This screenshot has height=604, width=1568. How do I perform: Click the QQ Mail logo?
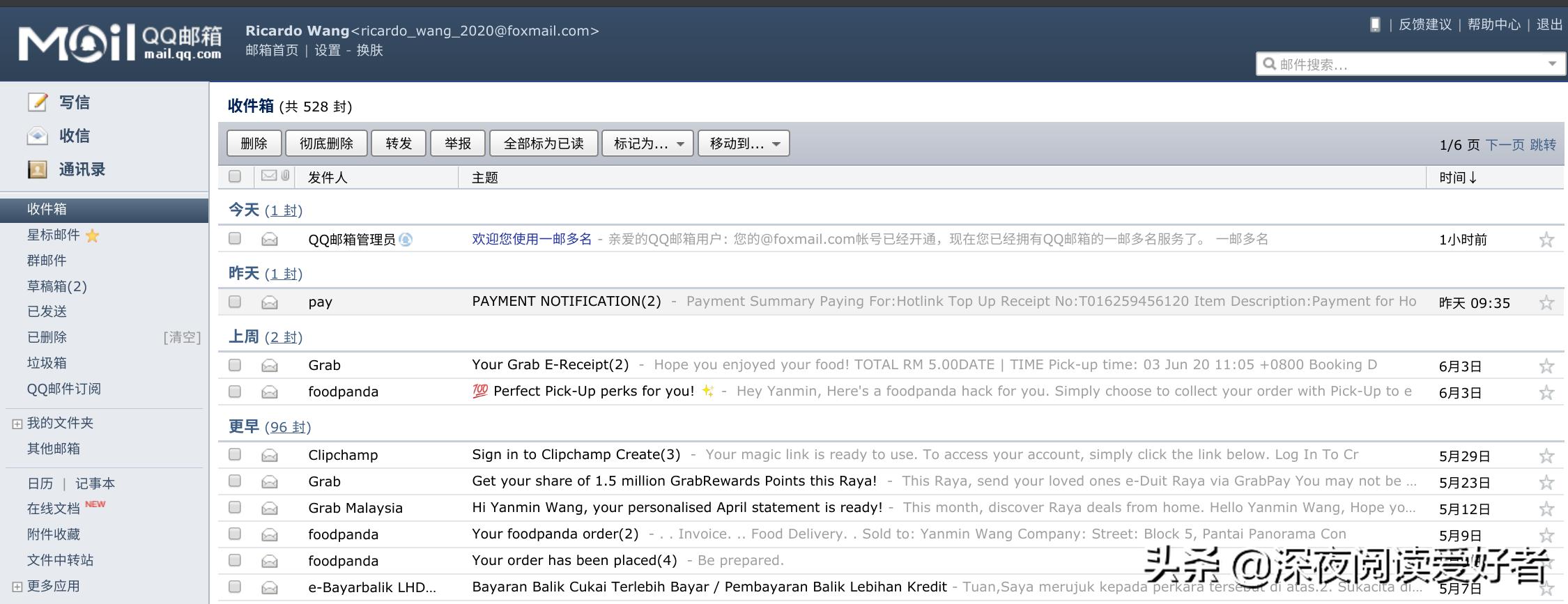click(120, 42)
